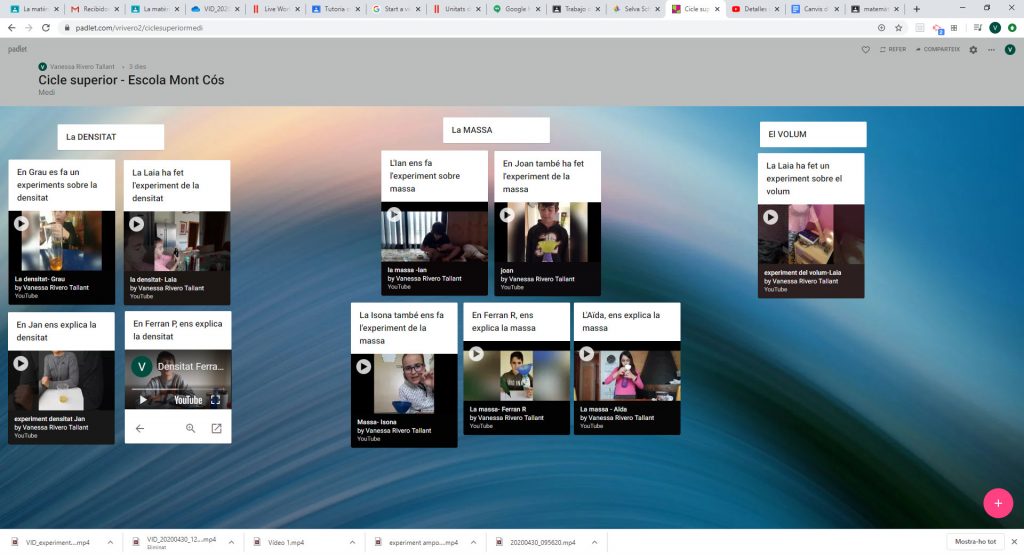1024x555 pixels.
Task: Expand options for Video 1.mp4 download
Action: point(353,542)
